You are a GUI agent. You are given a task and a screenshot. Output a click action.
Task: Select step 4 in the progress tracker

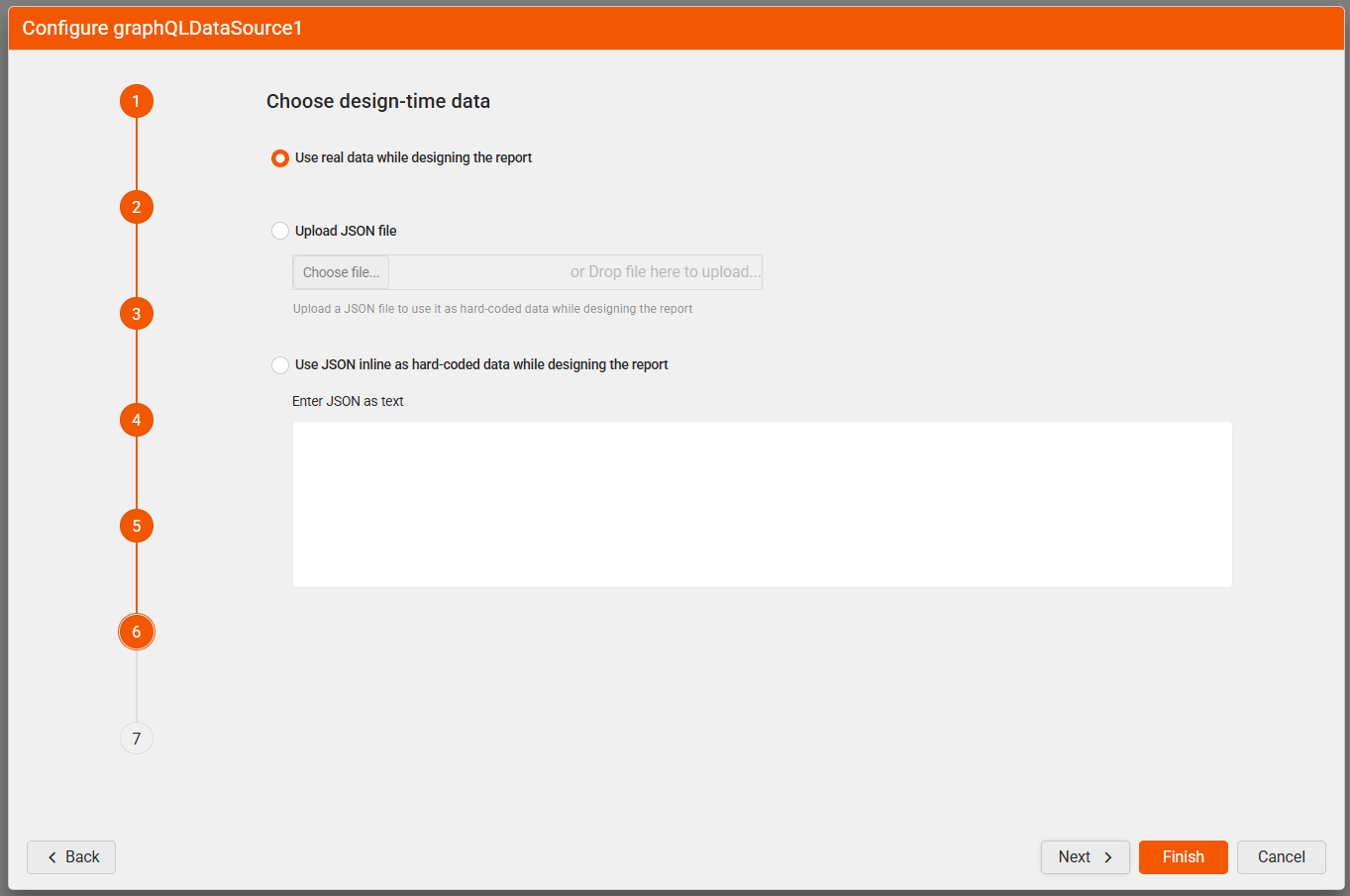137,420
